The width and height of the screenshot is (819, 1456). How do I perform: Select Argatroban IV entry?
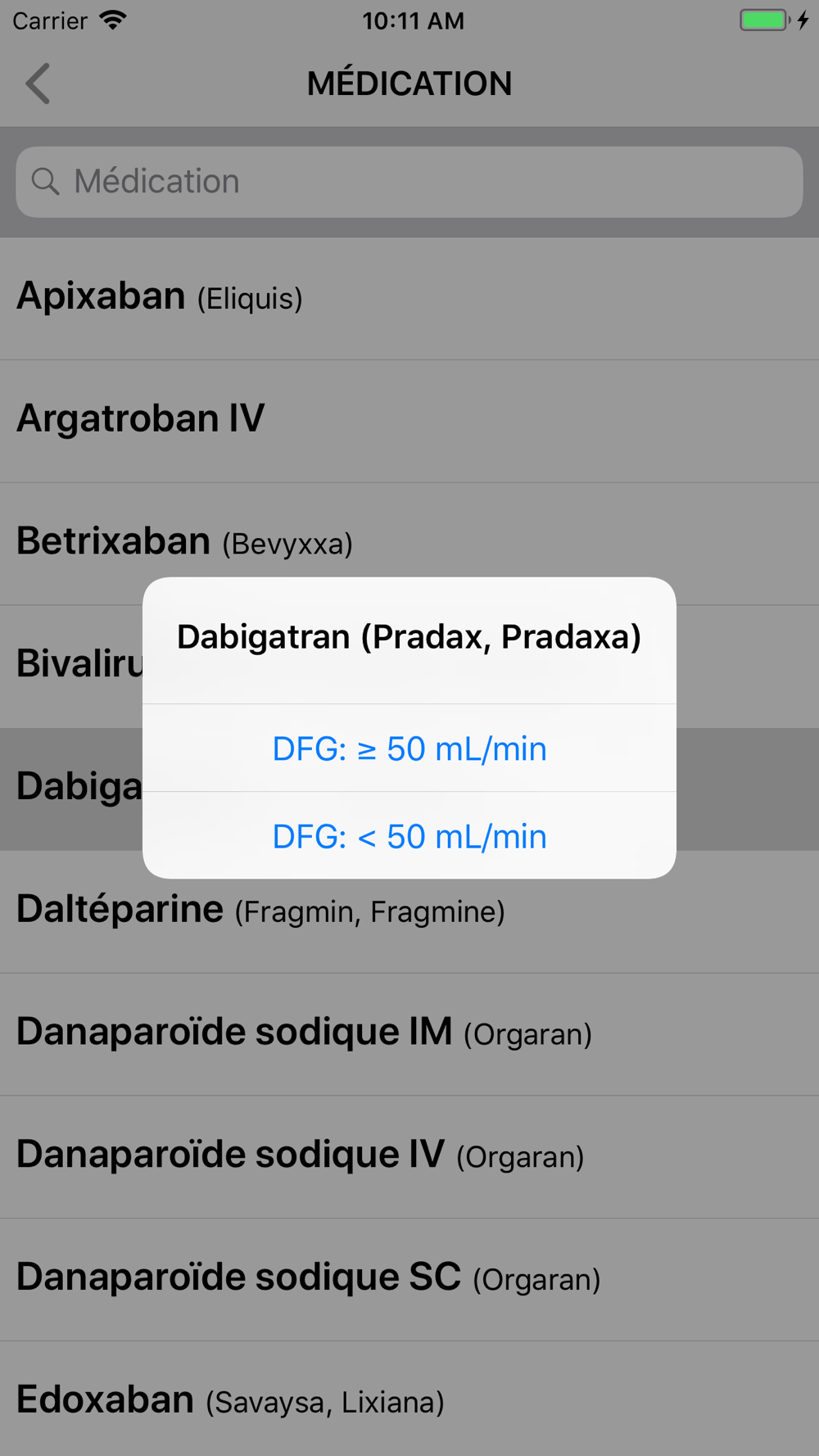pyautogui.click(x=409, y=421)
